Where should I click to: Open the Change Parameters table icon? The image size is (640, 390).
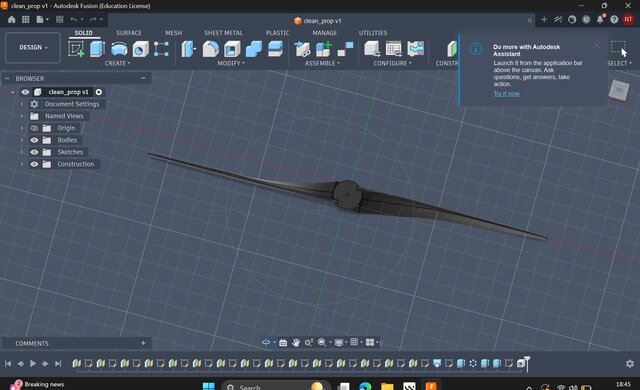(393, 49)
